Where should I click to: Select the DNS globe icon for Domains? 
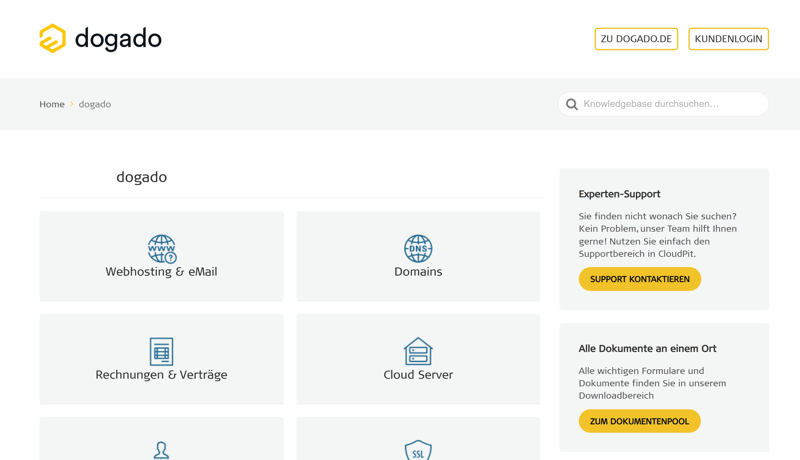click(x=418, y=248)
